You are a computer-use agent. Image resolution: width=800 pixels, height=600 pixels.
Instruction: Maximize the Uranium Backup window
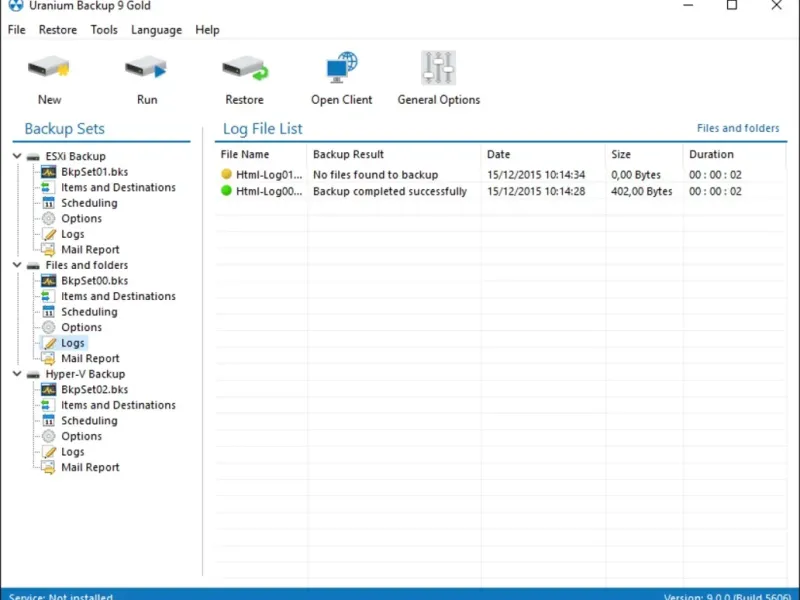[x=732, y=6]
